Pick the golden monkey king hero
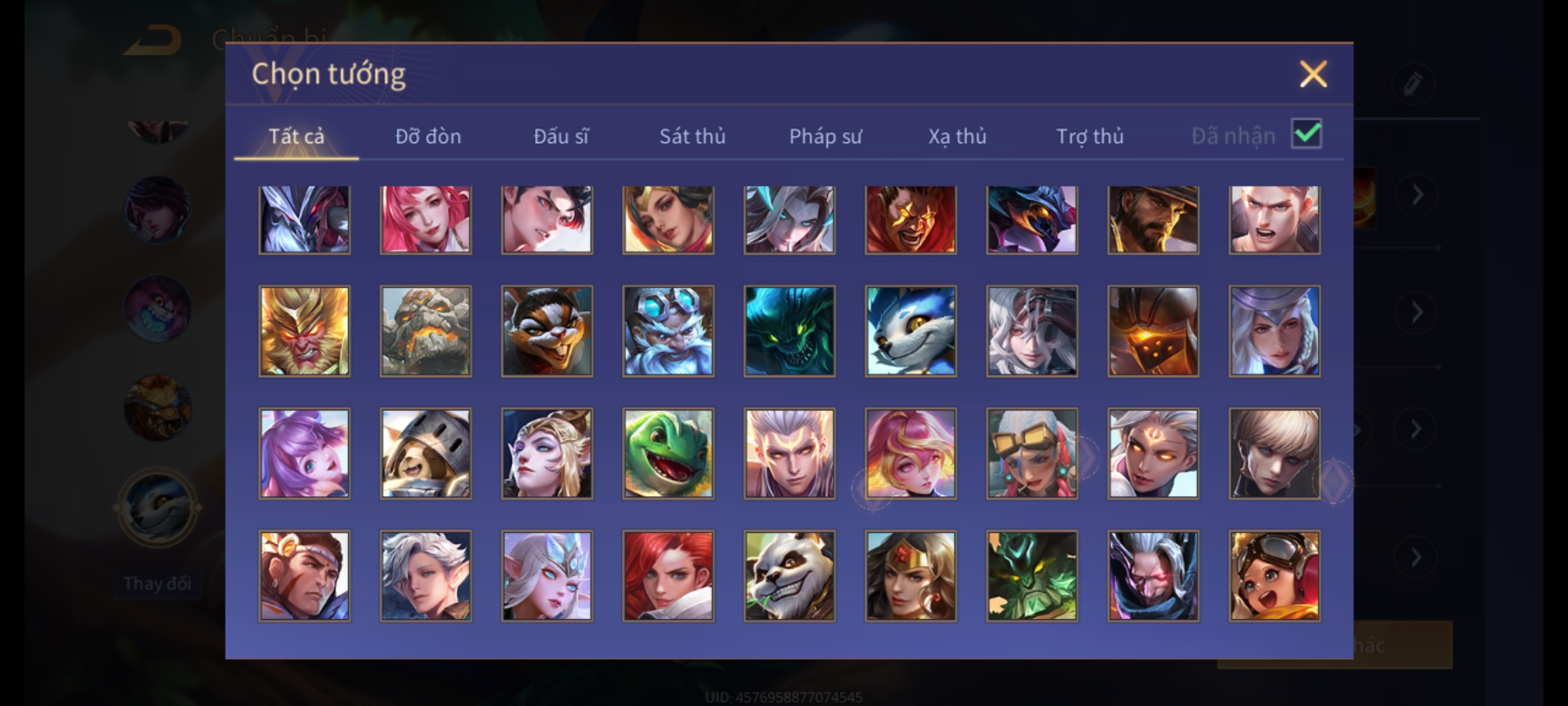Screen dimensions: 1568x706 click(304, 331)
